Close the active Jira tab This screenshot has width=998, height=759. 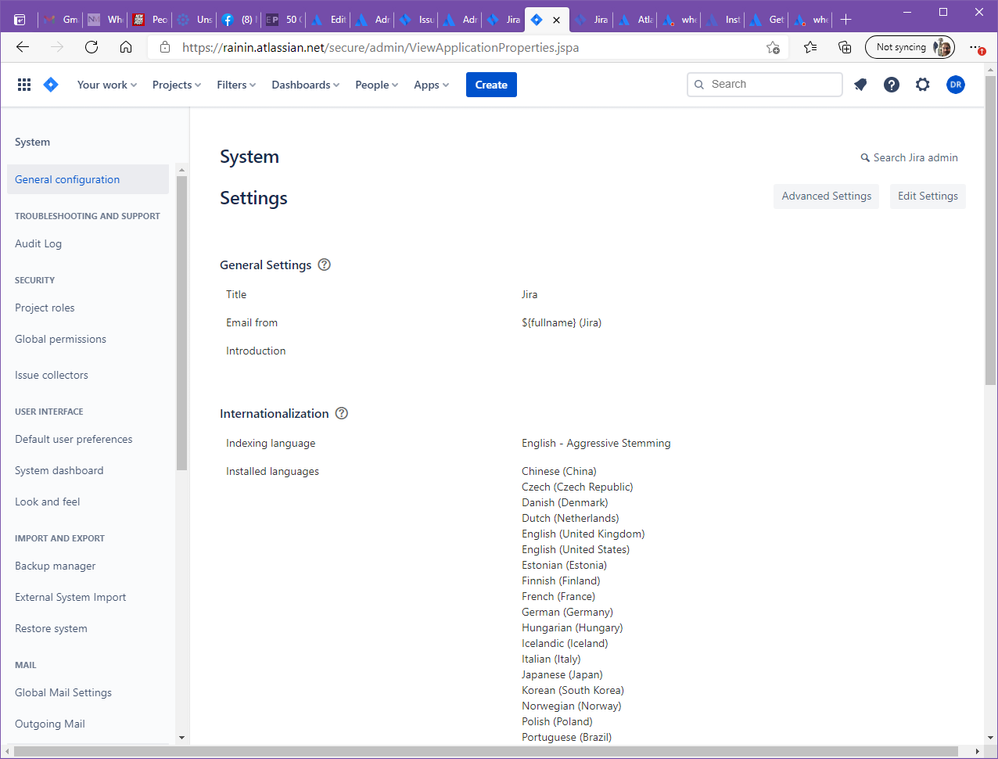(556, 20)
